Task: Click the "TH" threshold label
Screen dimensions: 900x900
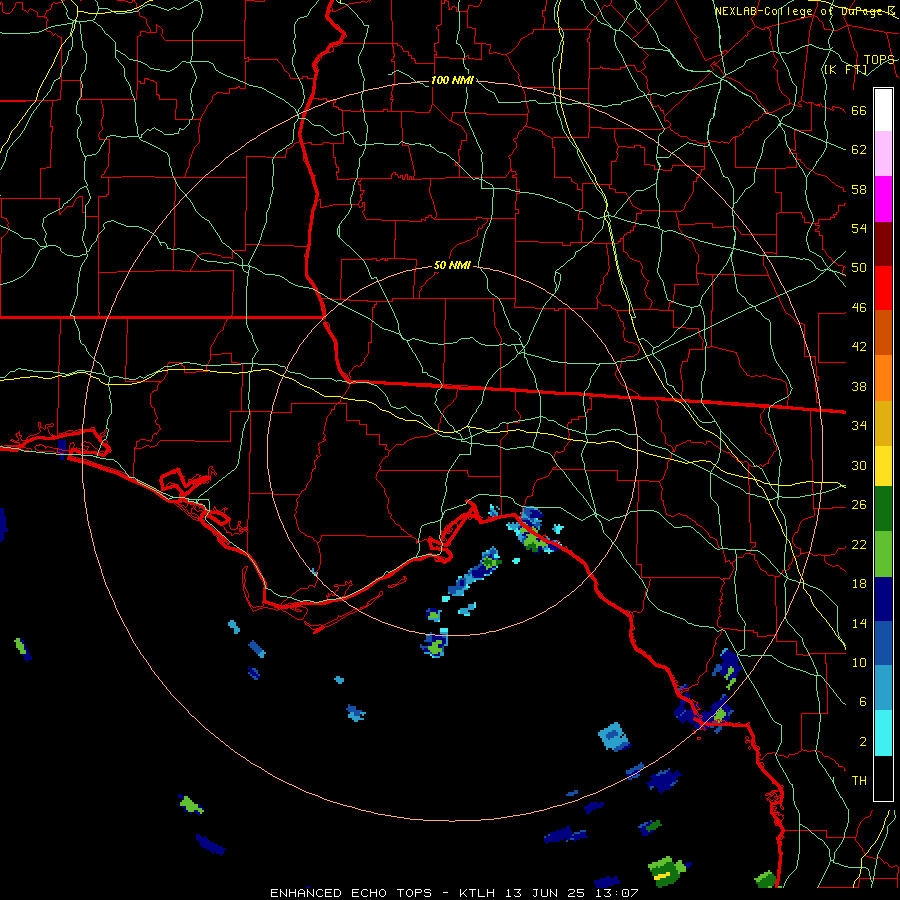Action: coord(859,780)
